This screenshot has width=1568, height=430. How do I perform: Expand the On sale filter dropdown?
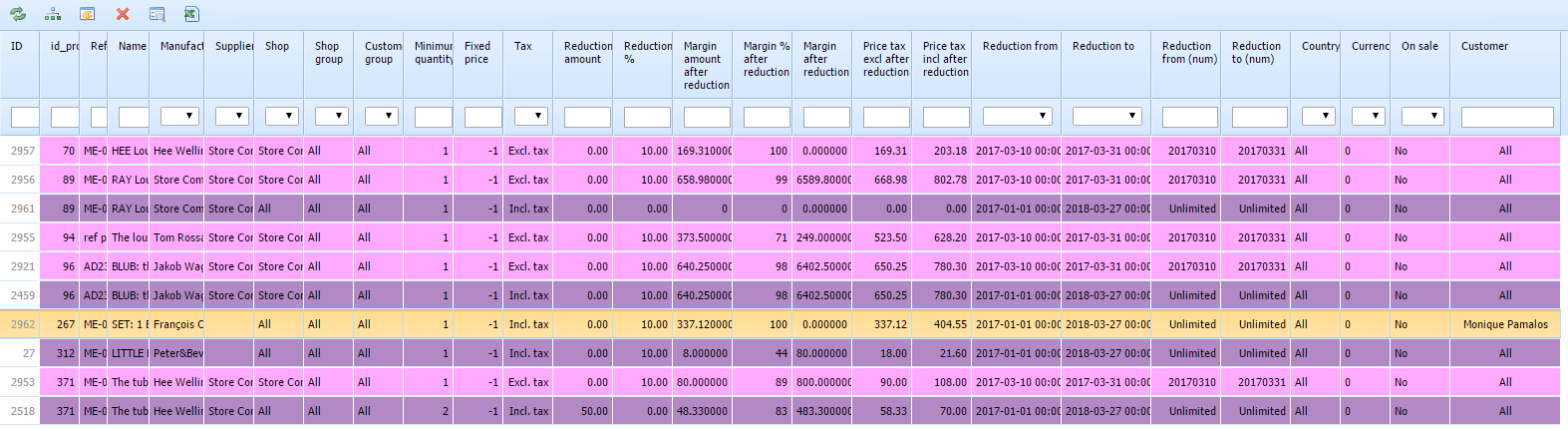(x=1422, y=117)
